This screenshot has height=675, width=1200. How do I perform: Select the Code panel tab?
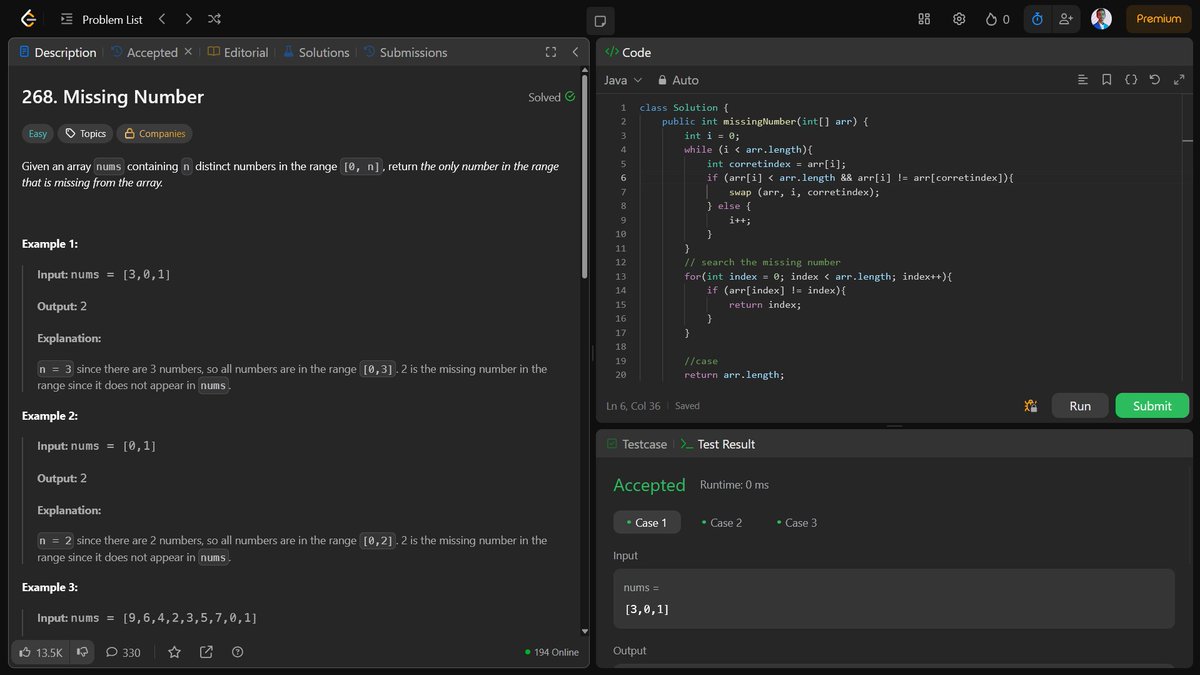(628, 52)
